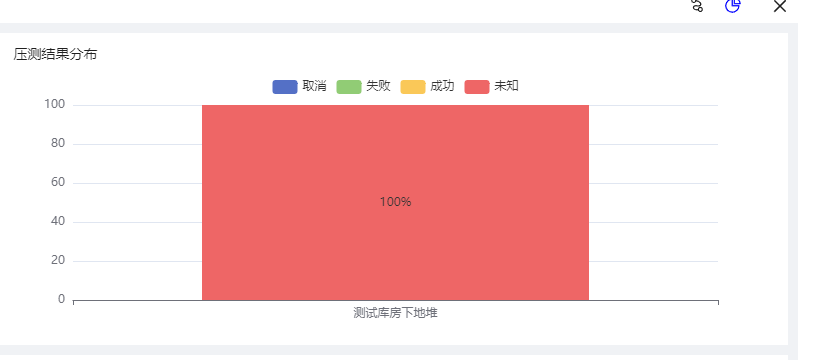This screenshot has height=360, width=816.
Task: Click the green 失败 legend color swatch
Action: pyautogui.click(x=349, y=87)
